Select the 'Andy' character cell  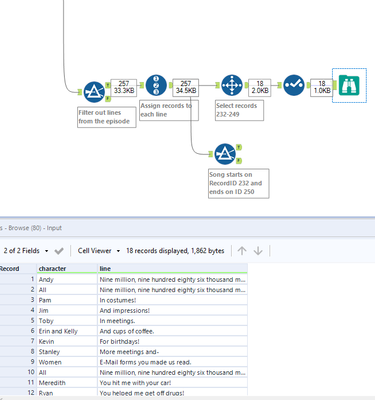[67, 279]
